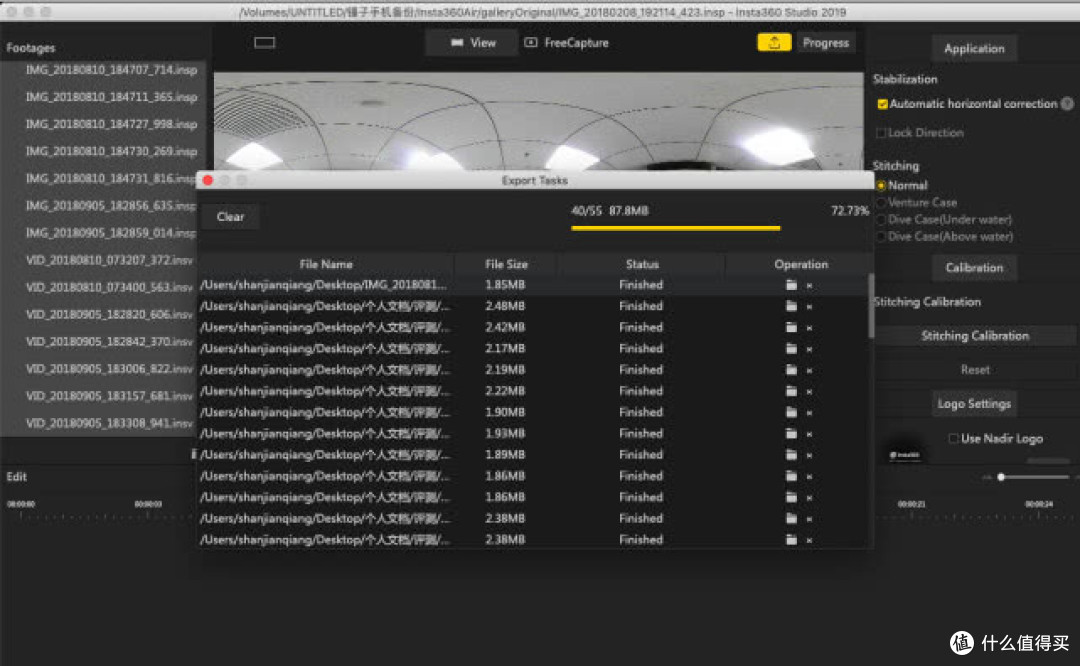The height and width of the screenshot is (666, 1080).
Task: Remove the 1.93MB export task
Action: [809, 435]
